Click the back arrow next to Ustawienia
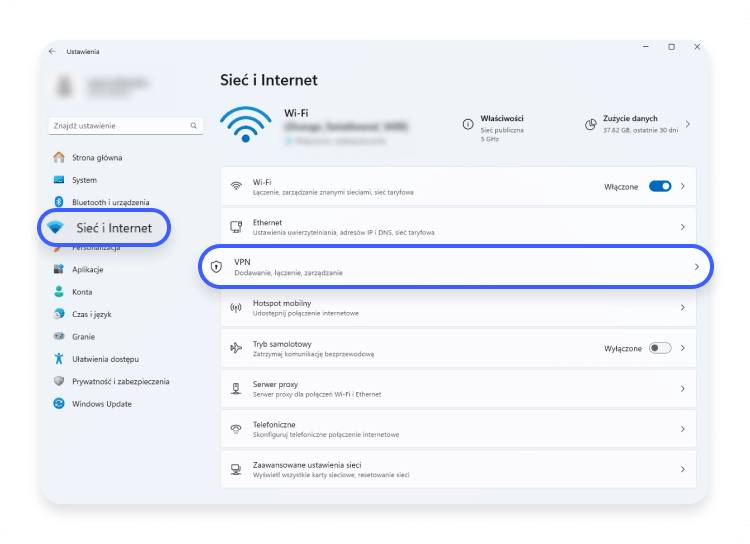This screenshot has width=750, height=544. coord(52,51)
